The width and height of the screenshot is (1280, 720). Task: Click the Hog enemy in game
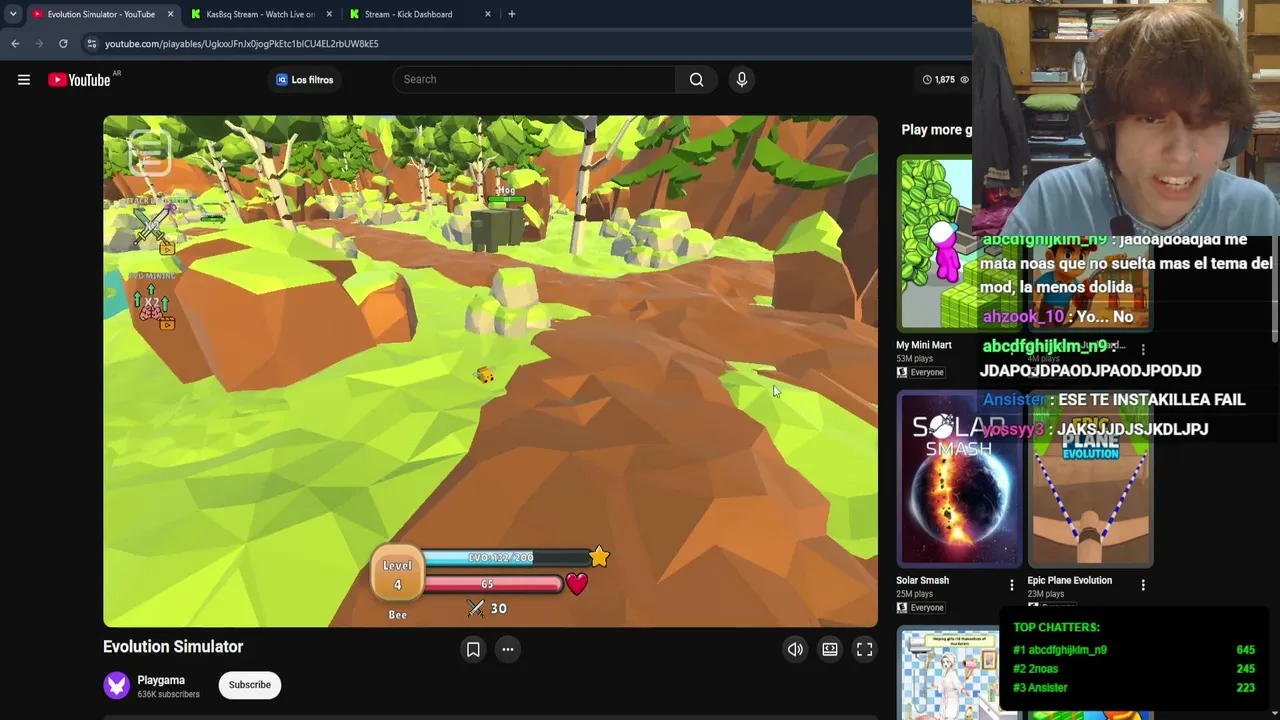497,228
